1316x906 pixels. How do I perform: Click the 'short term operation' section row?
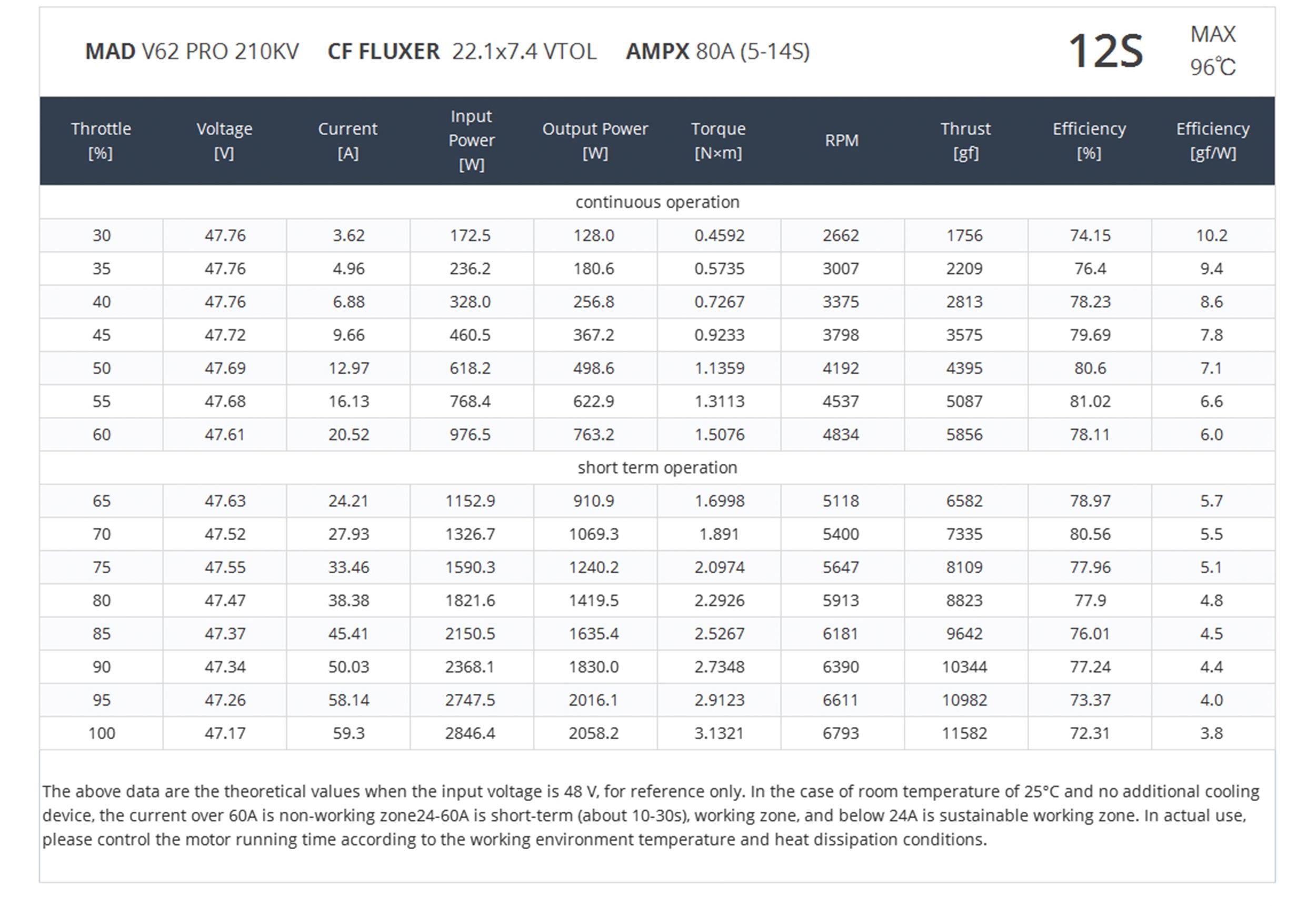[x=657, y=468]
